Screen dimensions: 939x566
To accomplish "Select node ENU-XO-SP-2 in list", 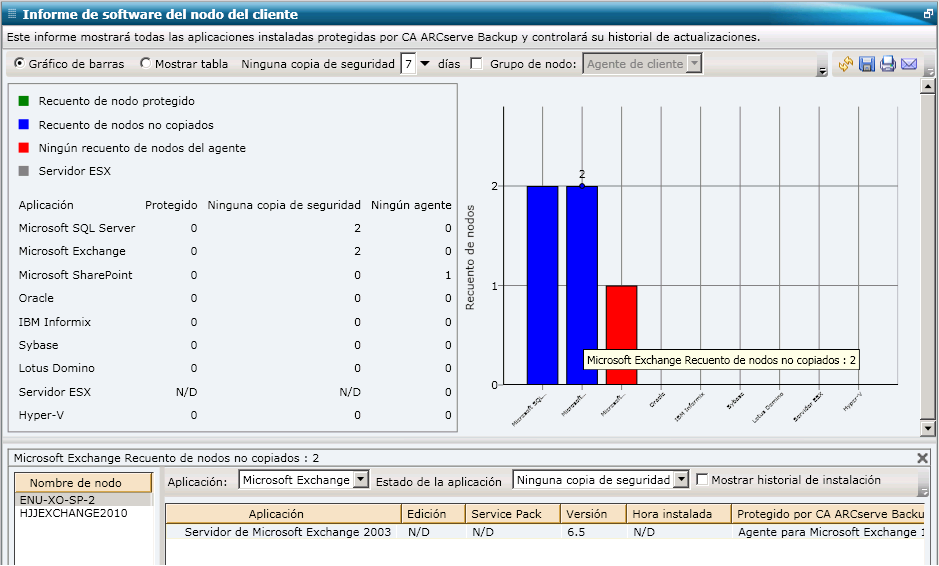I will click(84, 500).
